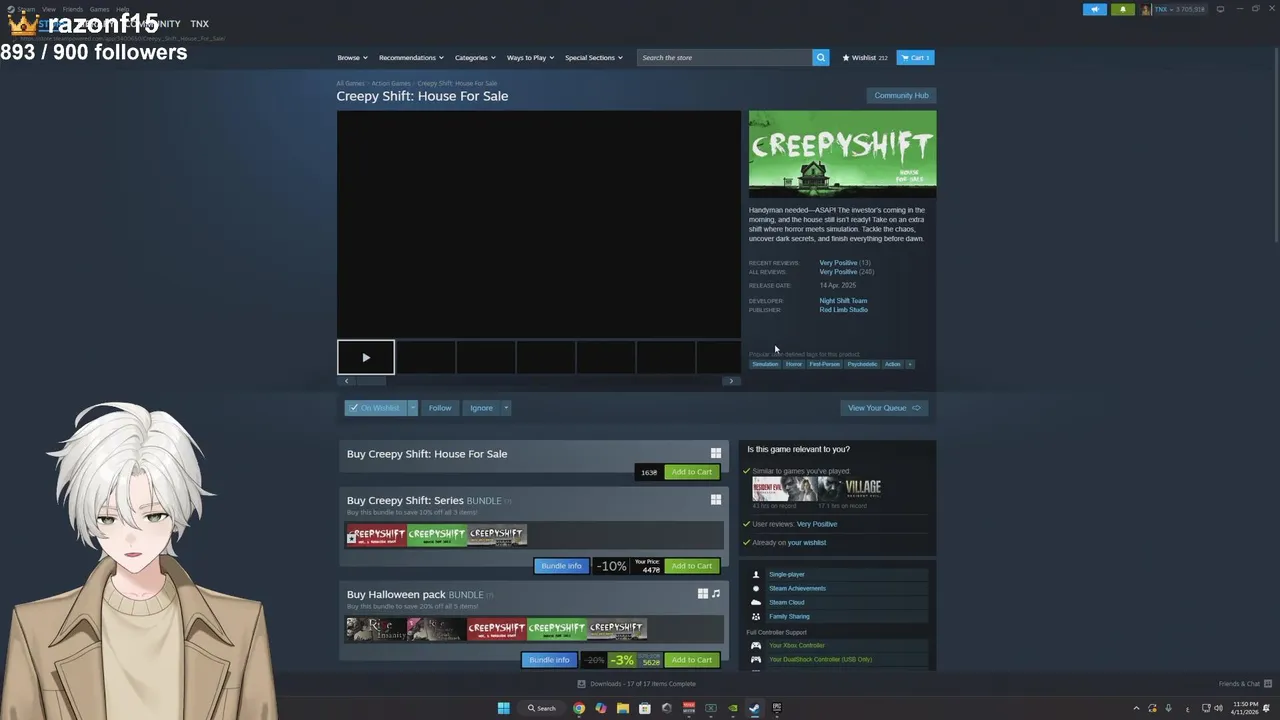Screen dimensions: 1280x720
Task: Open the Wishlist link
Action: (x=865, y=58)
